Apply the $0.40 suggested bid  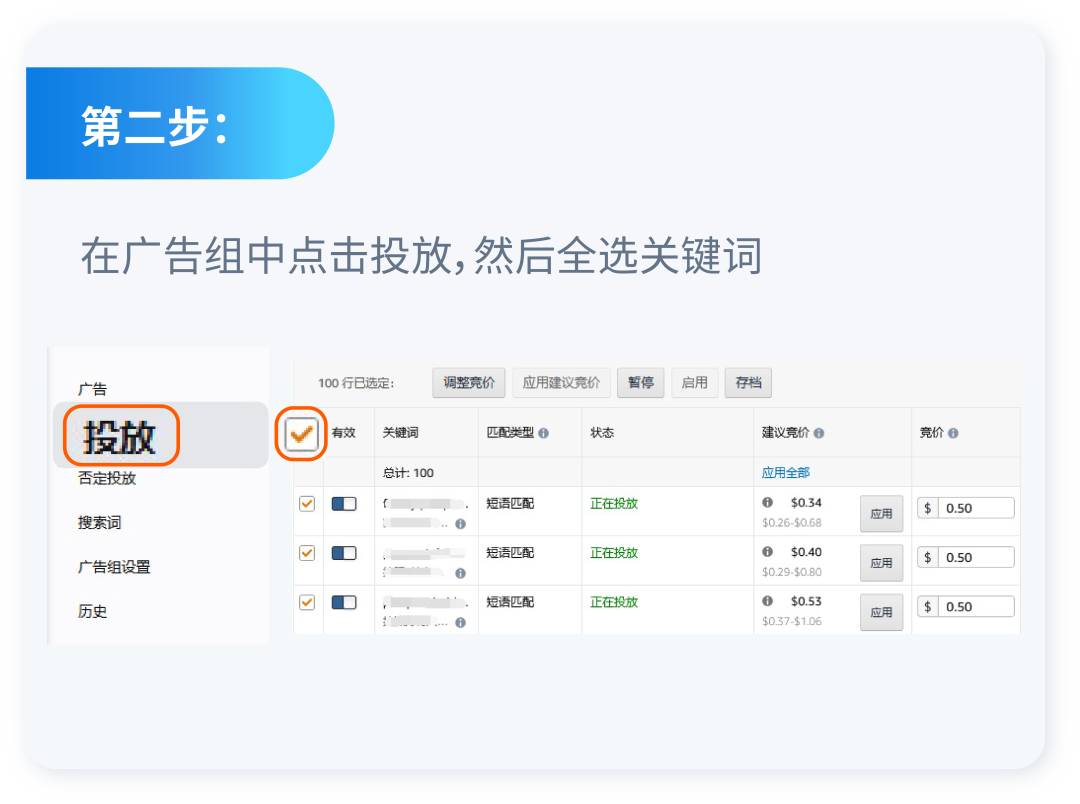881,563
